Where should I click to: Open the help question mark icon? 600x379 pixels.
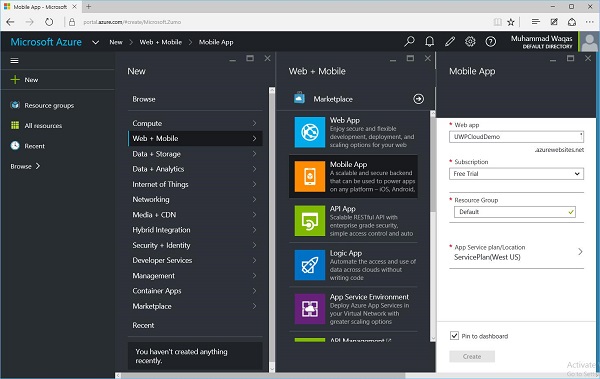click(x=491, y=41)
